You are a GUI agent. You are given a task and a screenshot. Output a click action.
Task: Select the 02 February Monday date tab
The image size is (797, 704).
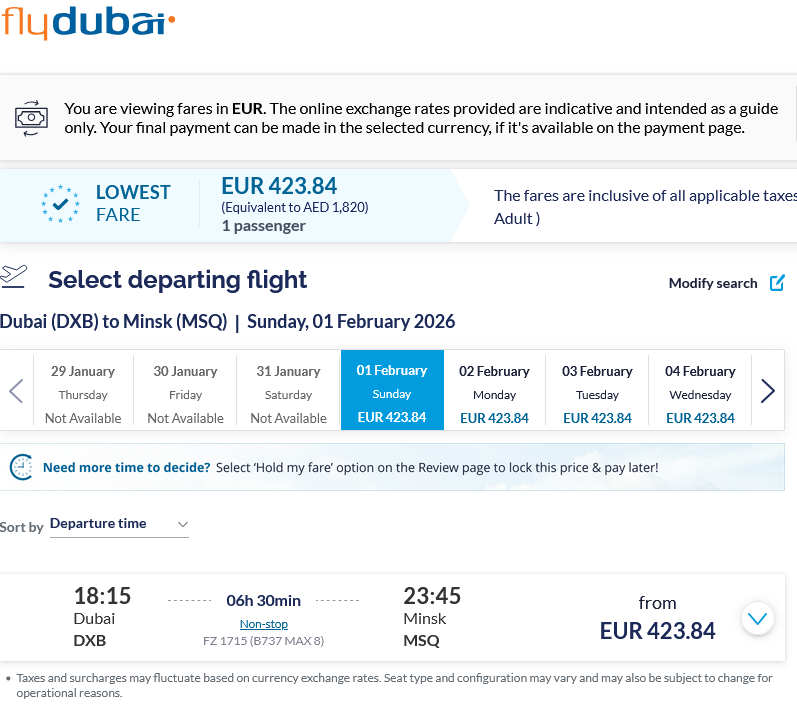[495, 390]
